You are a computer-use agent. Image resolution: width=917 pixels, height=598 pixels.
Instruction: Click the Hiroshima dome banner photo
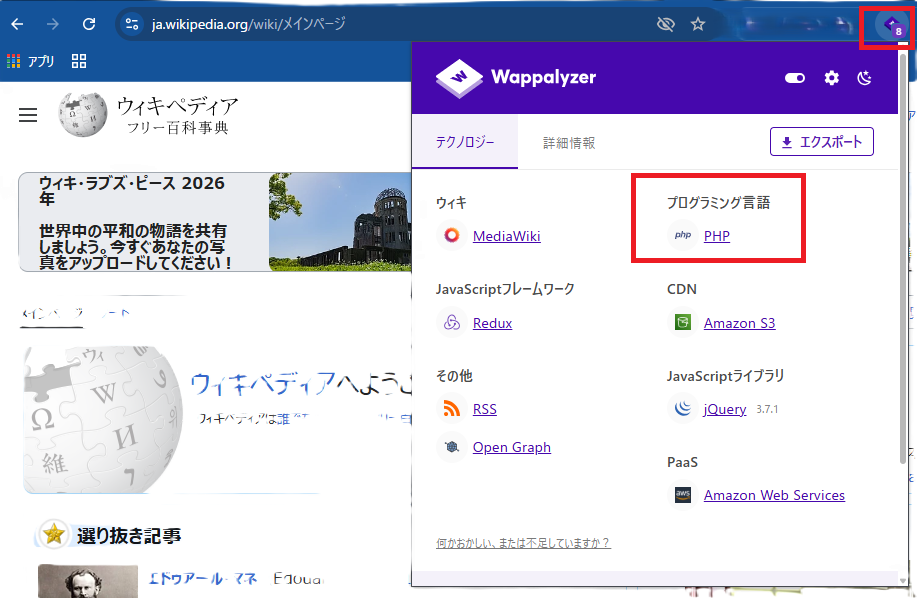pyautogui.click(x=340, y=222)
